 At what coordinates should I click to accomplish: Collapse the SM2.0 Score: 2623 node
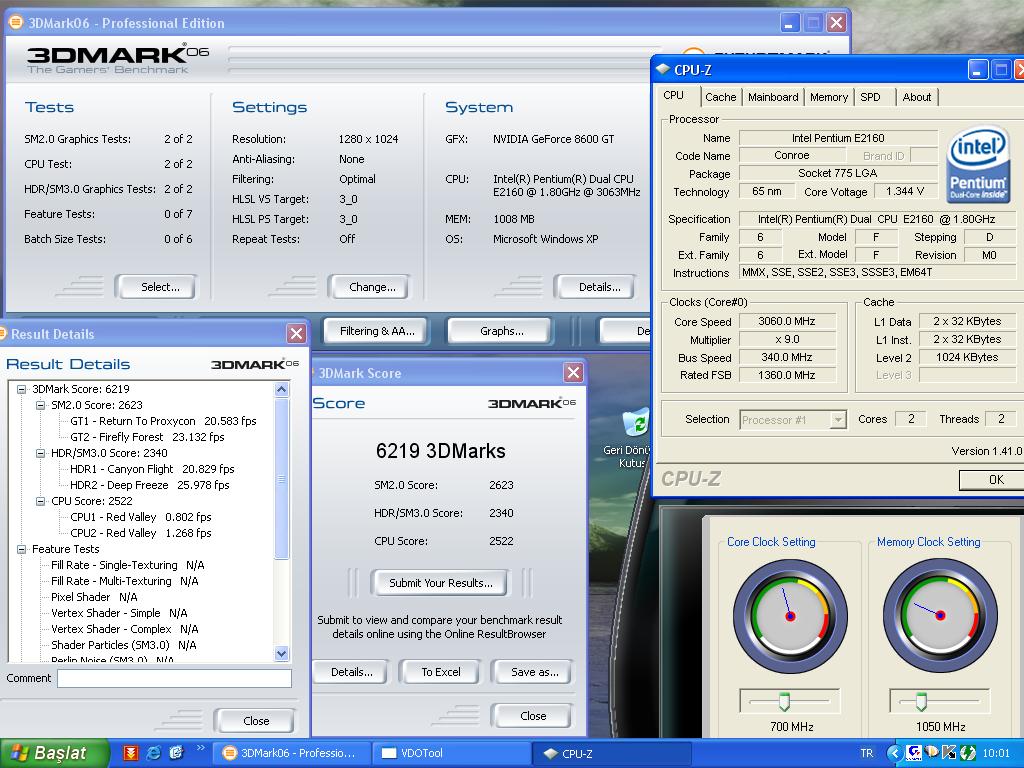(x=40, y=405)
